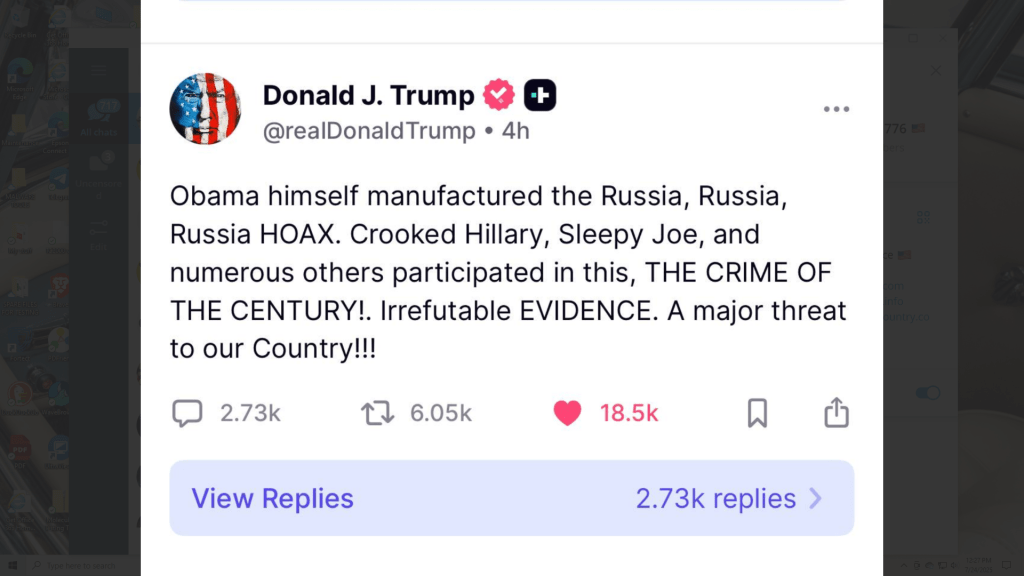Bookmark this post
The width and height of the screenshot is (1024, 576).
tap(757, 413)
